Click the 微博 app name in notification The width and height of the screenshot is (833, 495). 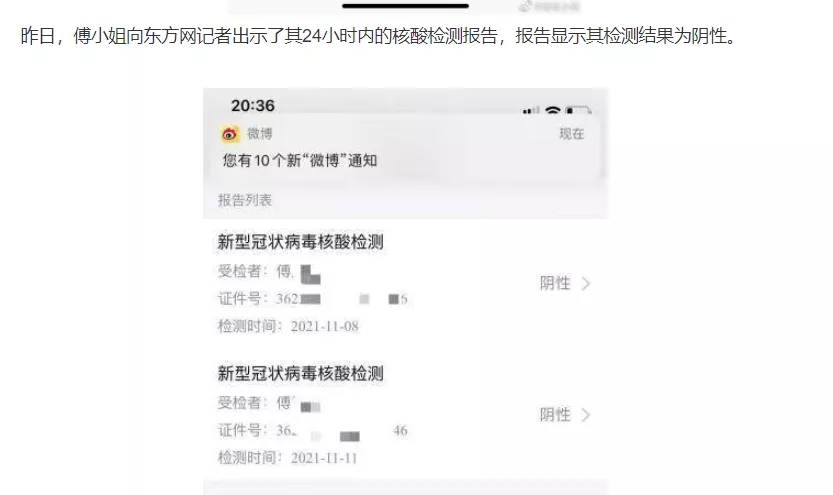[x=259, y=134]
